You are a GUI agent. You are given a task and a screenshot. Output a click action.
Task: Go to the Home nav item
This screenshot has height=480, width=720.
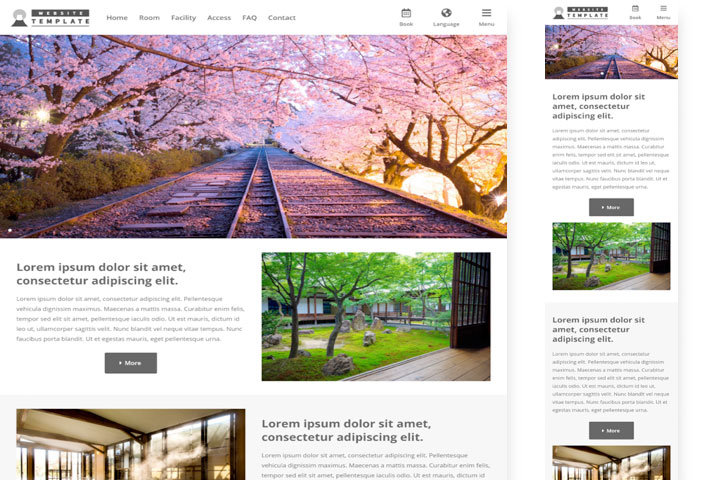[117, 18]
